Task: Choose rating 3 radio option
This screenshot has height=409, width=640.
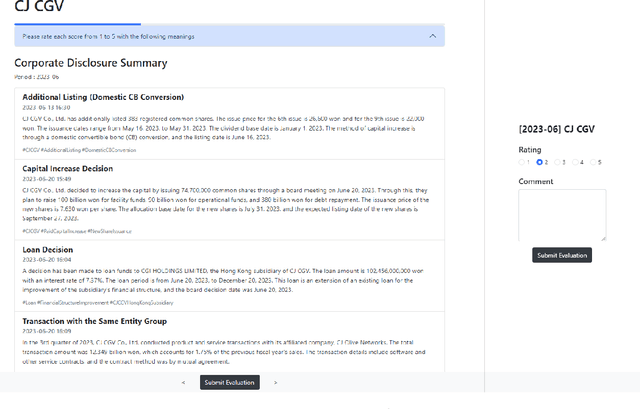Action: click(x=559, y=161)
